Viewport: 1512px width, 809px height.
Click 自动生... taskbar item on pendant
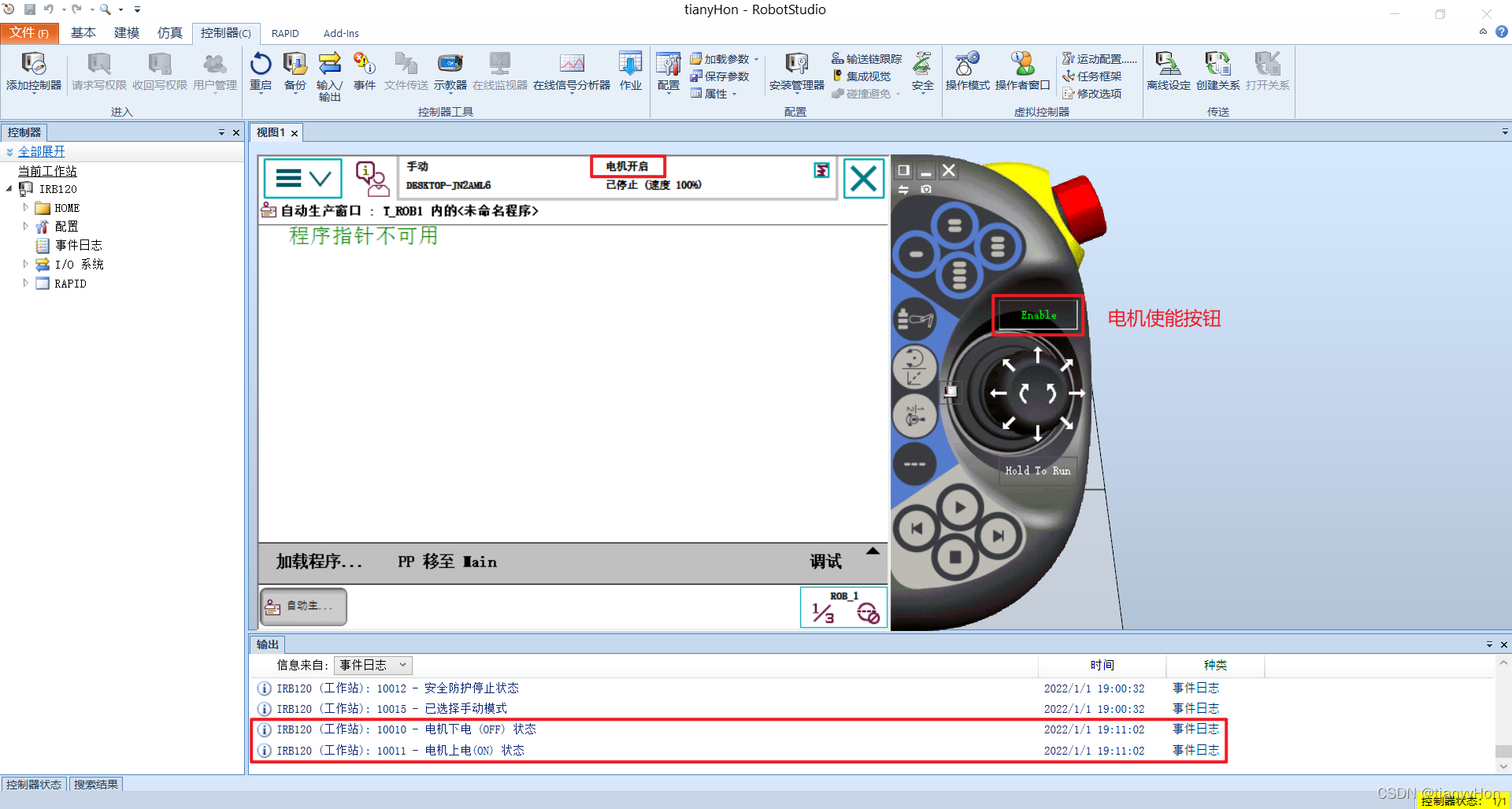303,607
